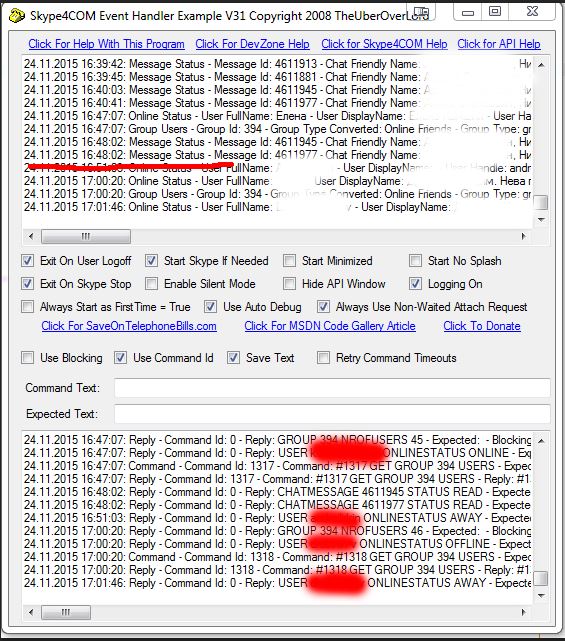Check the Hide API Window option
The image size is (565, 641).
pyautogui.click(x=289, y=284)
